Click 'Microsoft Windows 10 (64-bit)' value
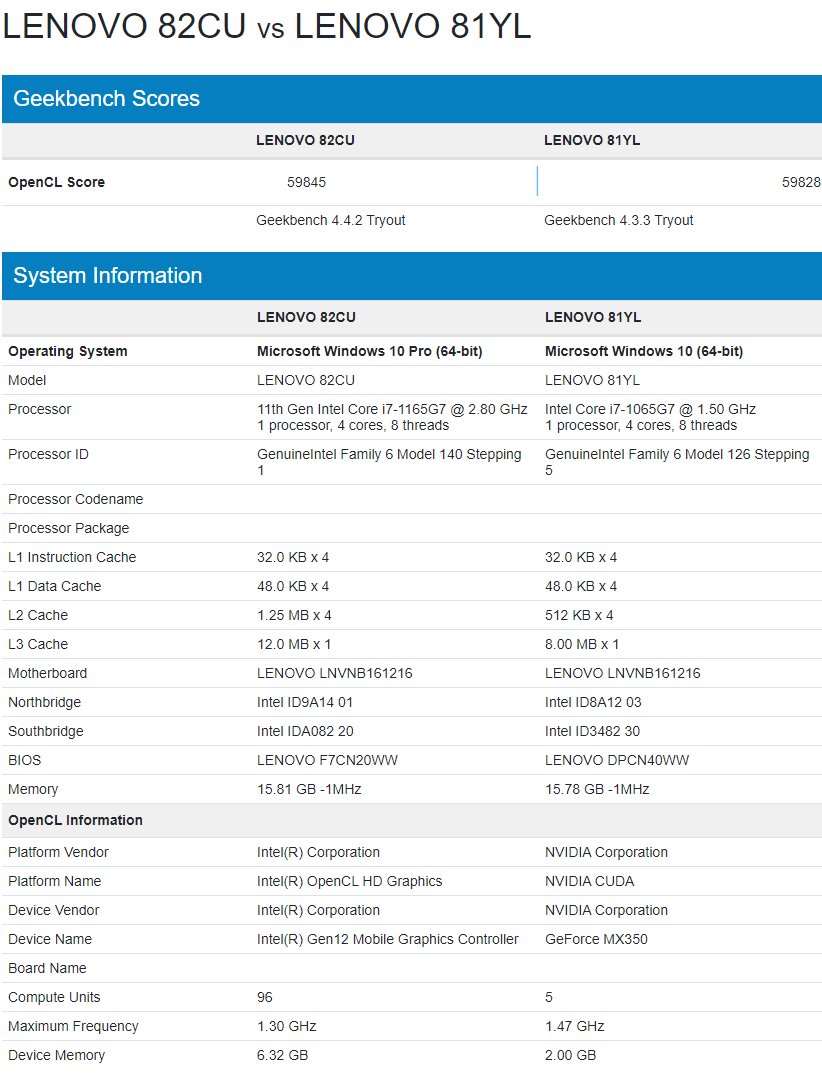Screen dimensions: 822x1084 tap(644, 351)
